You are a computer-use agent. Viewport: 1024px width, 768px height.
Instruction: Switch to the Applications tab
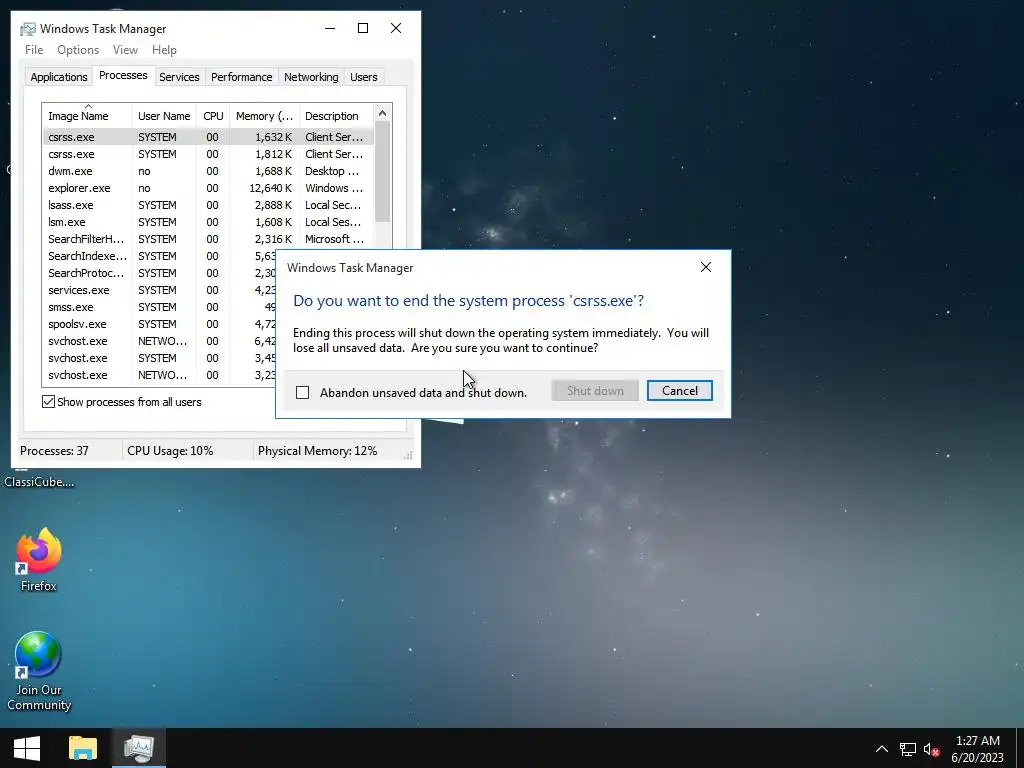click(59, 77)
